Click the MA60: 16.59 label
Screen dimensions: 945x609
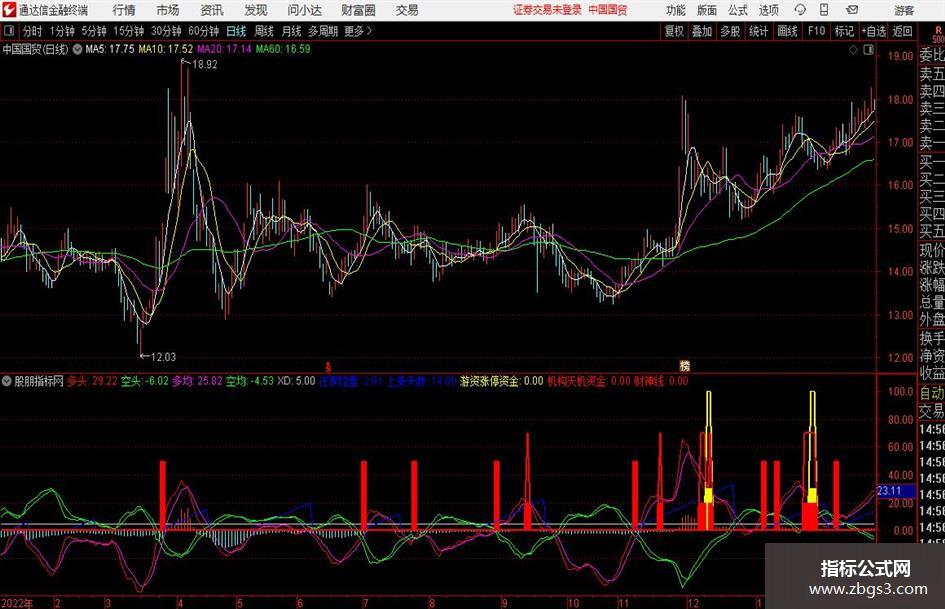(x=283, y=49)
